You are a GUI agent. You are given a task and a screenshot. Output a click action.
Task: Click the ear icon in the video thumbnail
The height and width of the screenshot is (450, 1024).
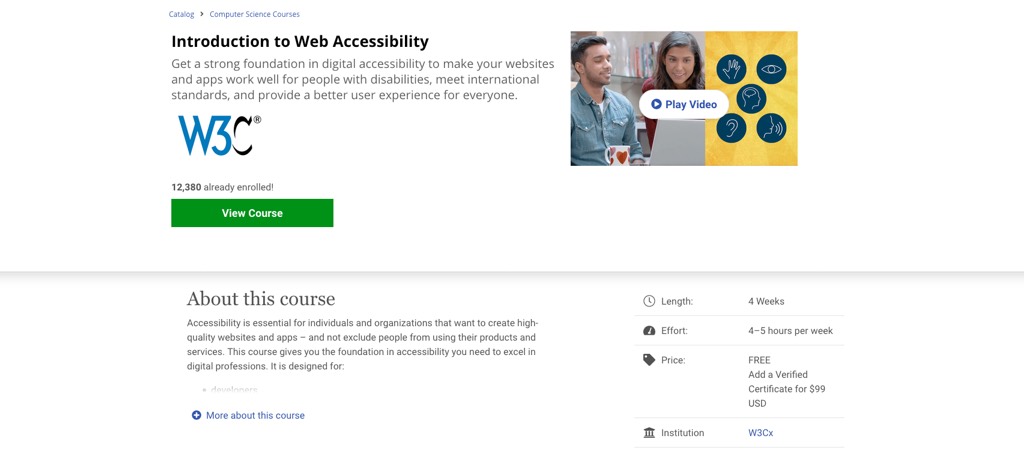[x=731, y=128]
